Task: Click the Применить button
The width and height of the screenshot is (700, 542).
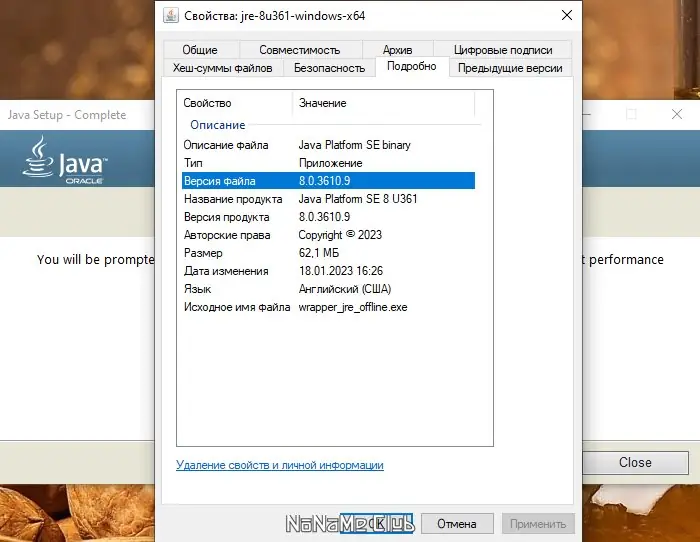Action: pos(538,523)
